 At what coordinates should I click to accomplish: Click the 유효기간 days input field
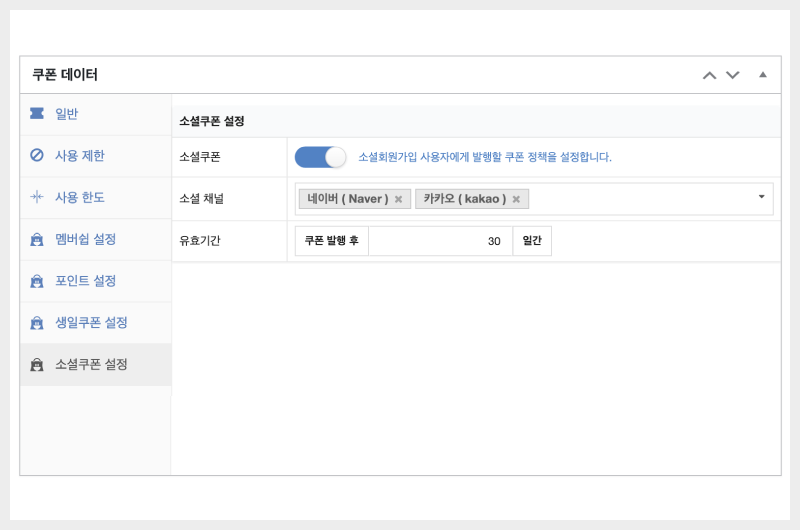click(440, 241)
